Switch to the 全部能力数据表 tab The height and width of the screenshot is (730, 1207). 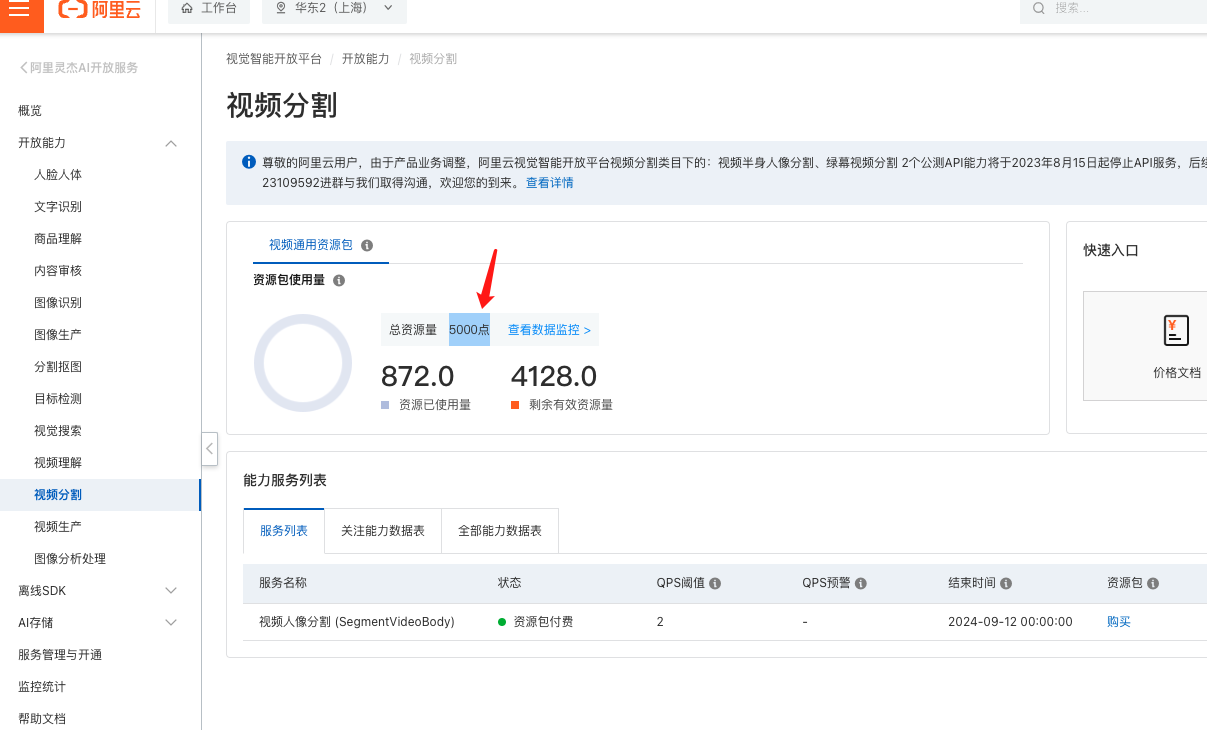click(500, 531)
